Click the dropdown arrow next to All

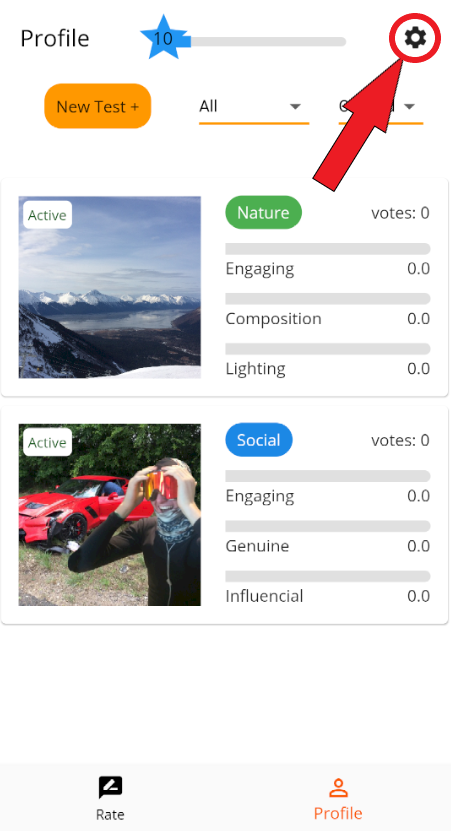tap(295, 107)
